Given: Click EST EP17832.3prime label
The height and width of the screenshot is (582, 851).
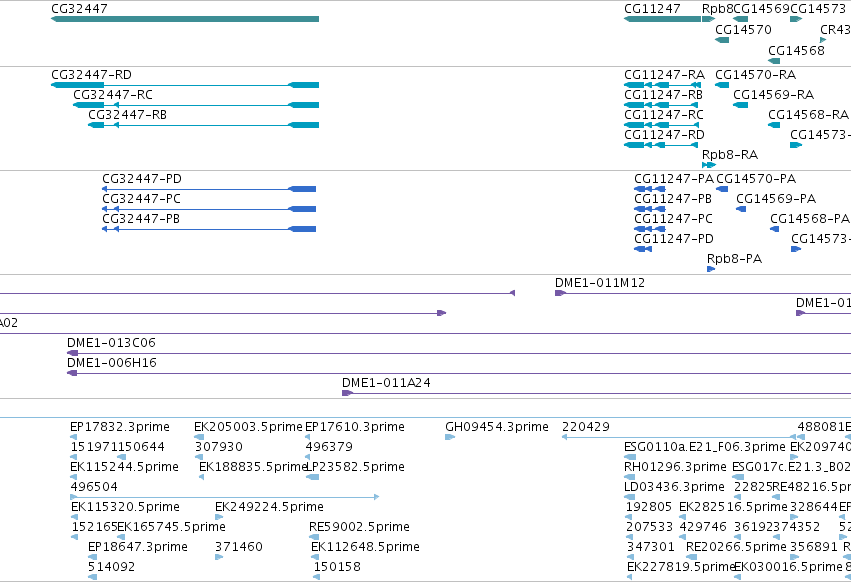Looking at the screenshot, I should 120,427.
